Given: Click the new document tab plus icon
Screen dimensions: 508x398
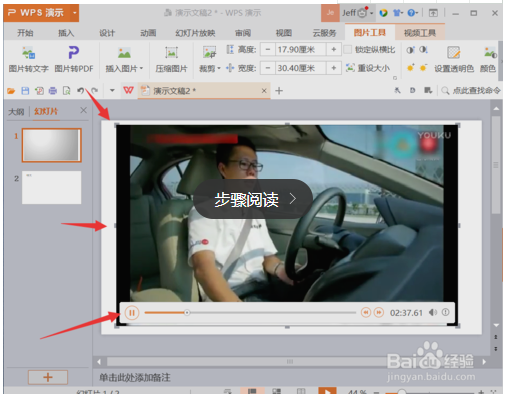Looking at the screenshot, I should tap(279, 91).
